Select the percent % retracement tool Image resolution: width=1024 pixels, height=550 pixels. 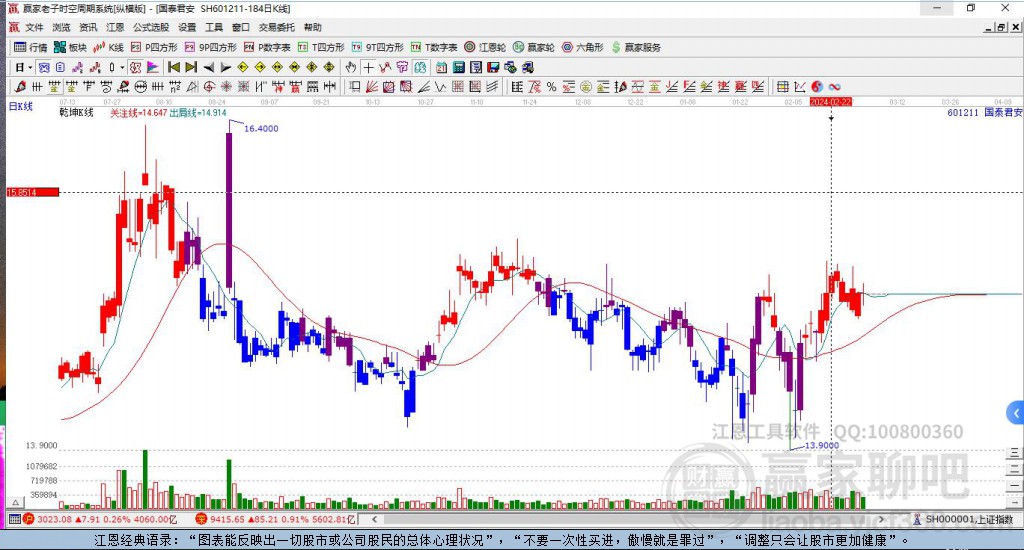coord(551,86)
